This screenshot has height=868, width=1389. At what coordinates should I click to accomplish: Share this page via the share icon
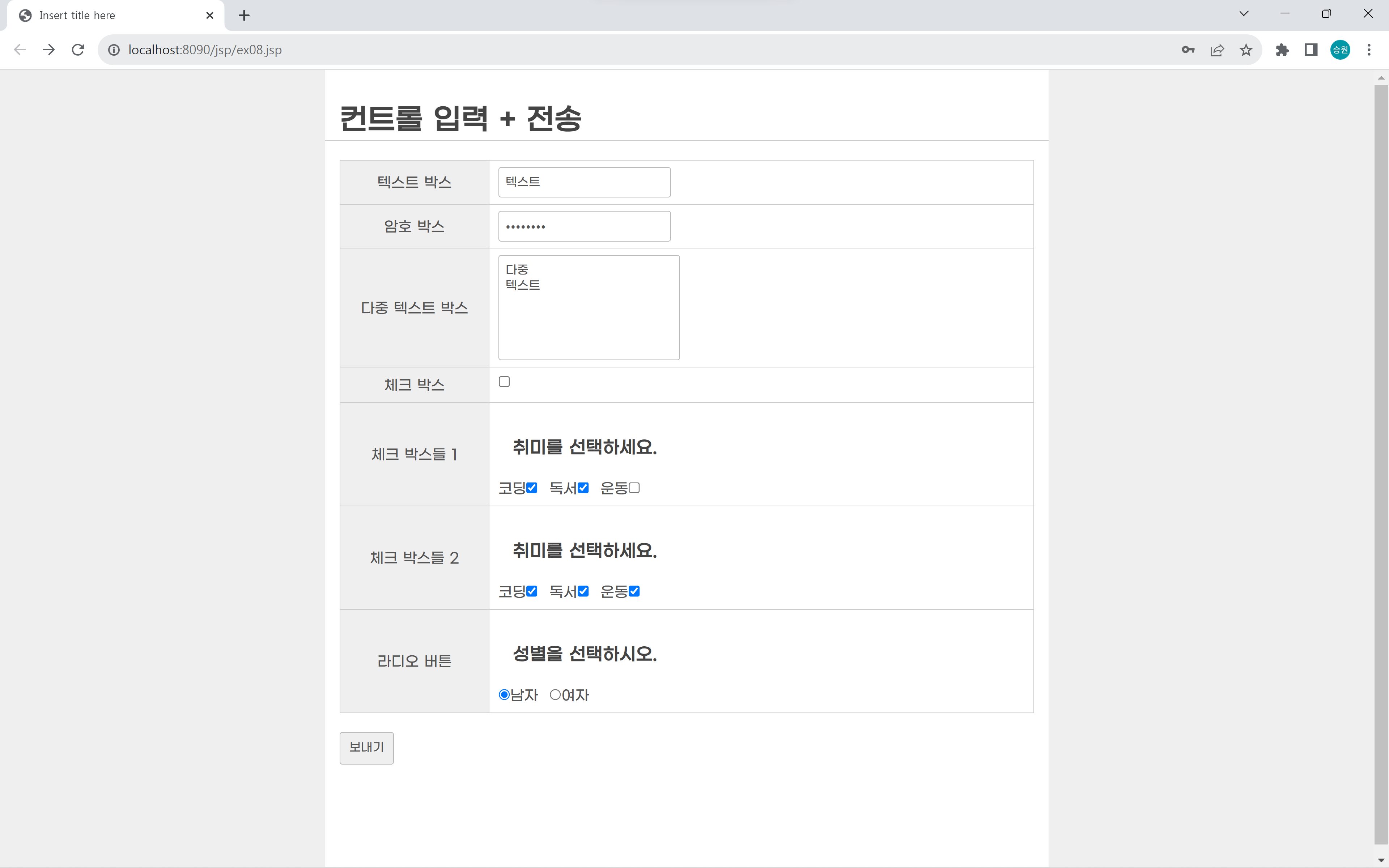(x=1217, y=50)
